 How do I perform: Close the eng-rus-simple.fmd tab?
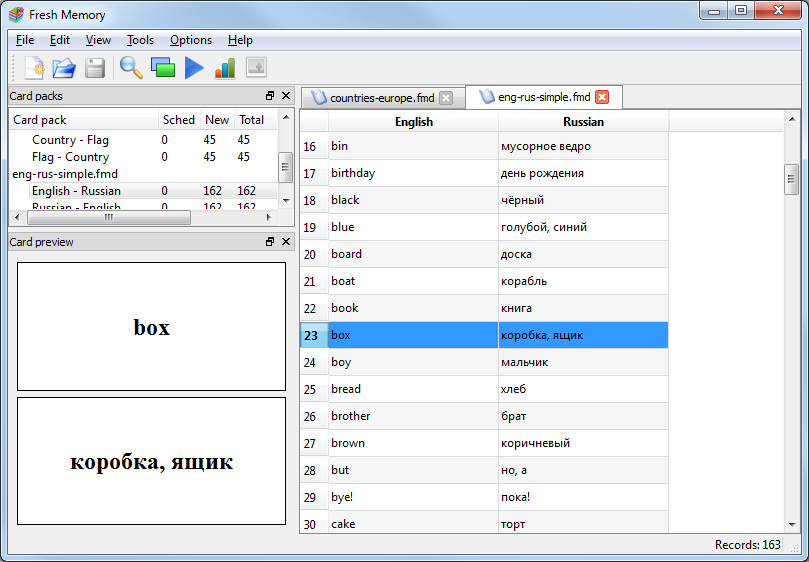click(x=602, y=97)
